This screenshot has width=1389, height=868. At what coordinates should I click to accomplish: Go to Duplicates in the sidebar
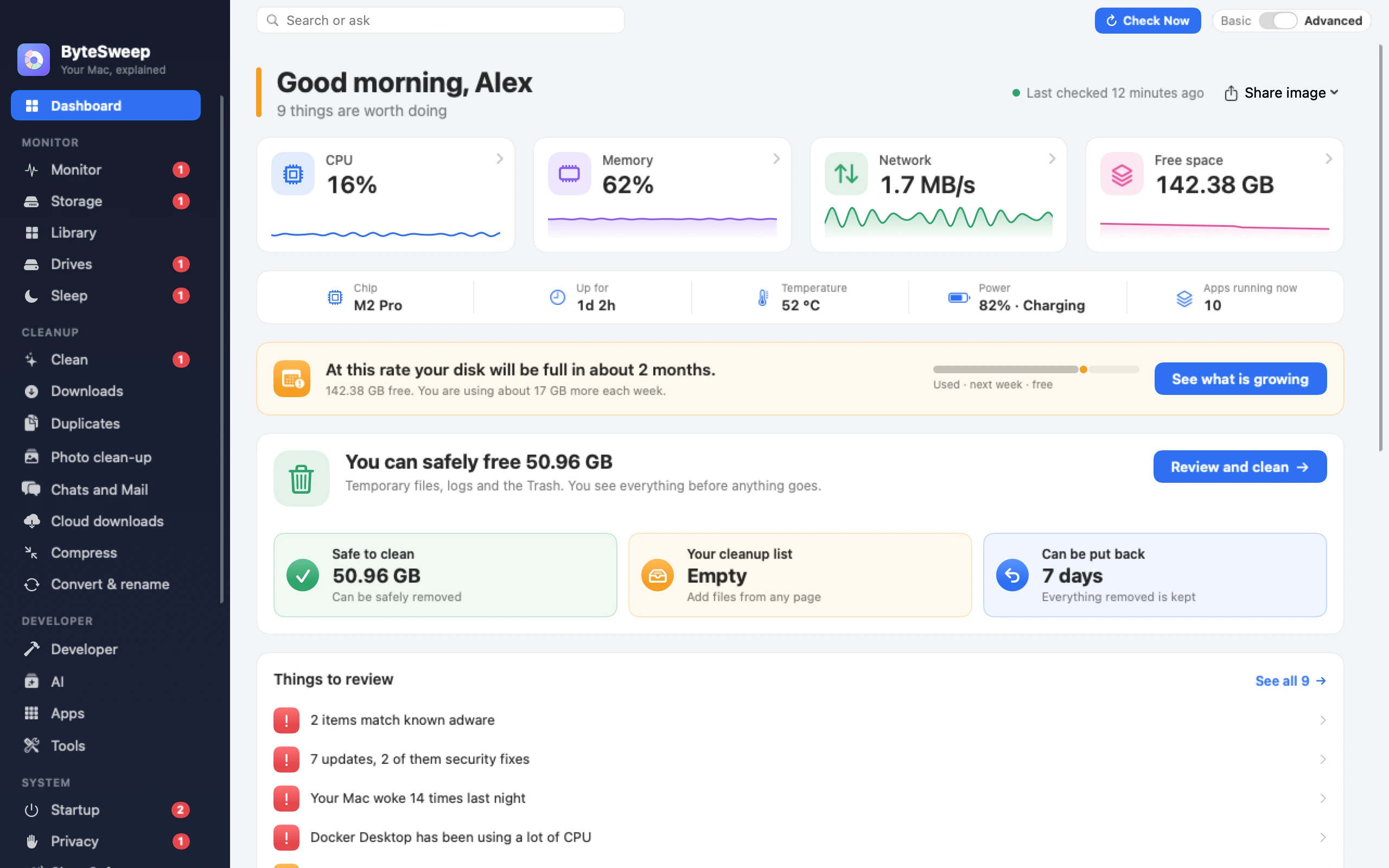pos(106,424)
